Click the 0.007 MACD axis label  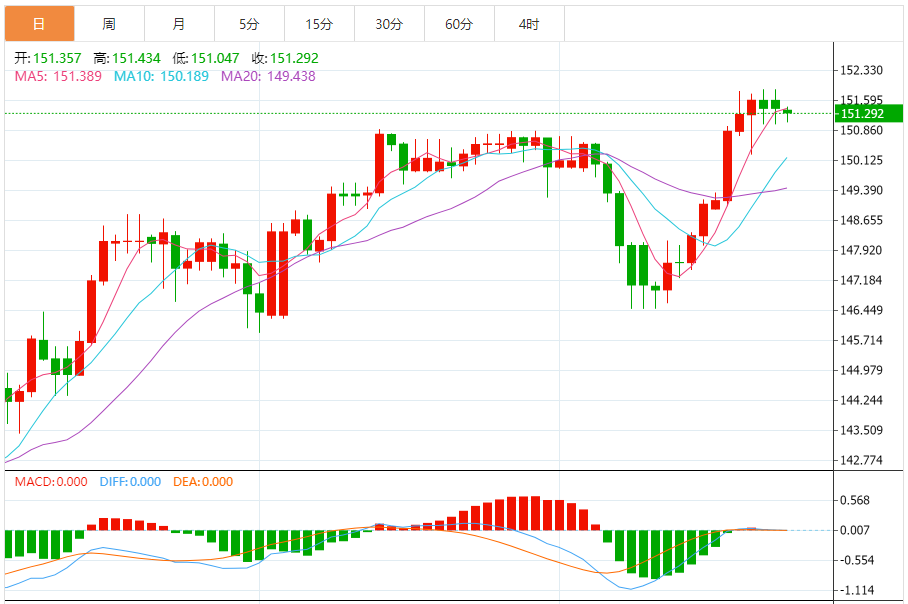click(x=855, y=530)
